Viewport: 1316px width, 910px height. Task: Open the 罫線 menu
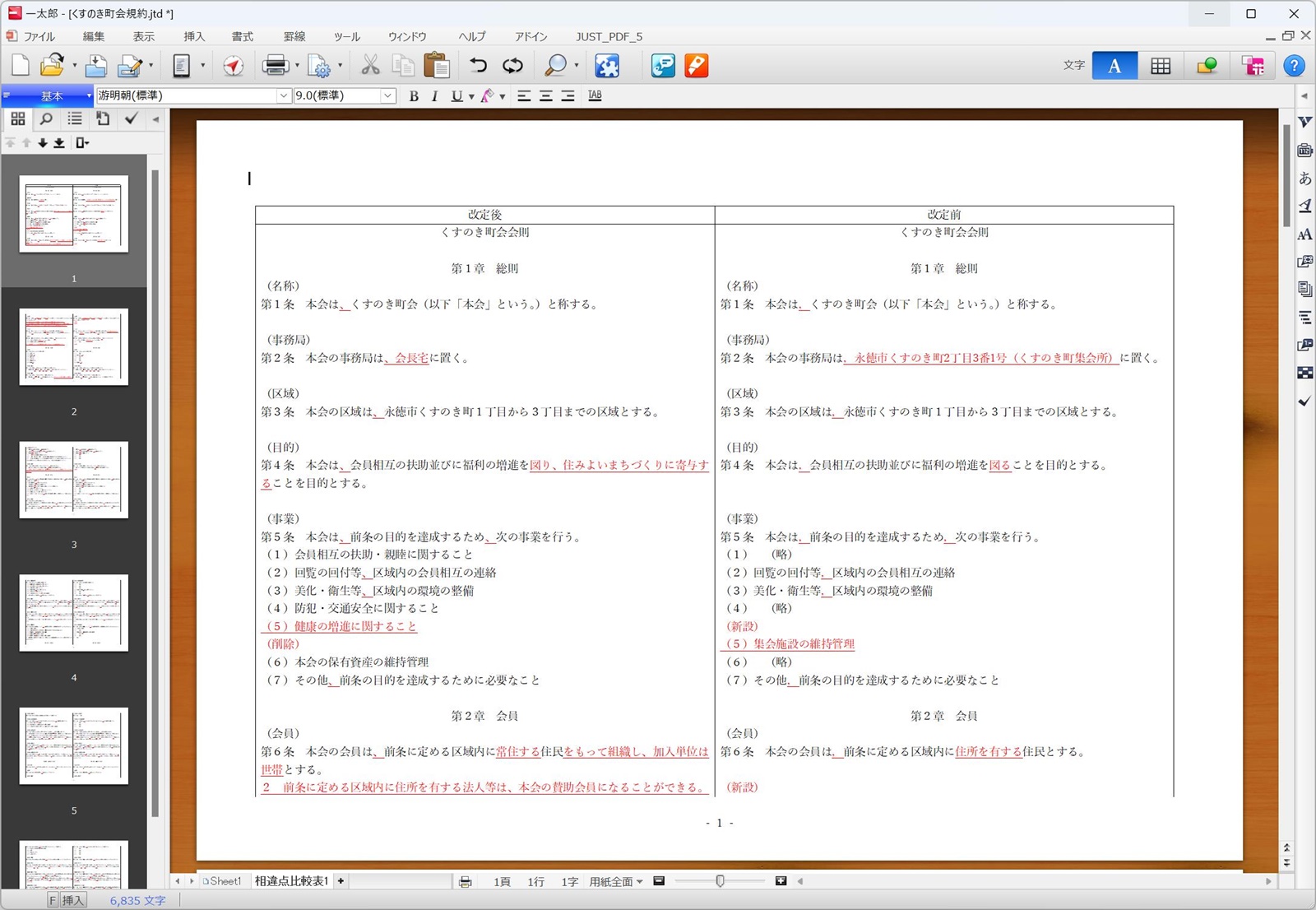pos(294,36)
